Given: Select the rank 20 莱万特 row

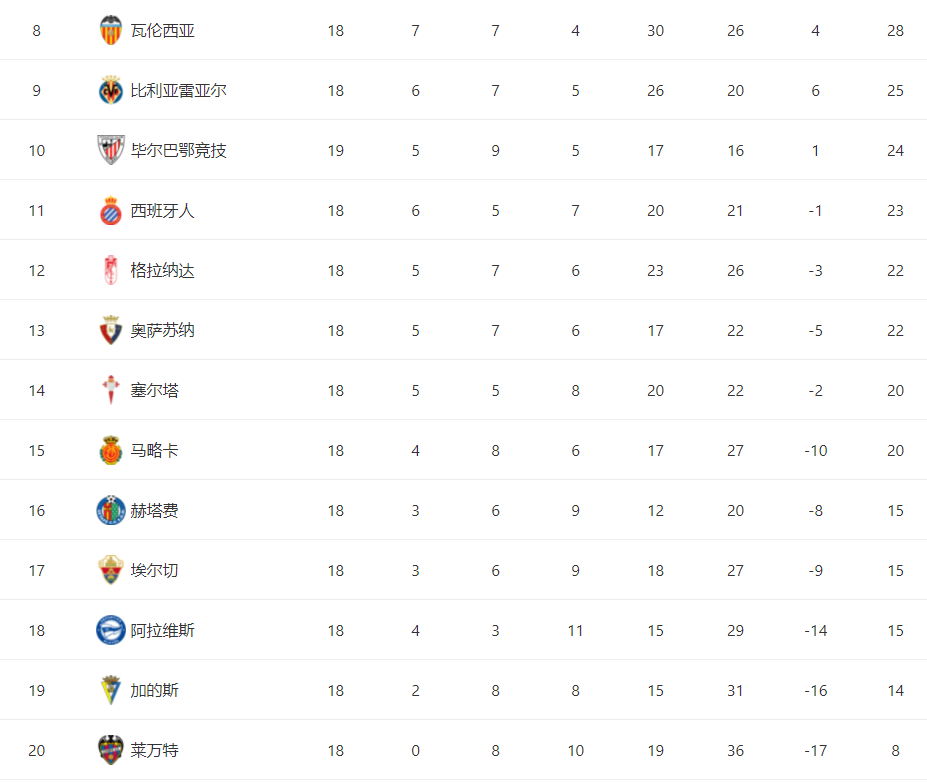Looking at the screenshot, I should [x=464, y=750].
